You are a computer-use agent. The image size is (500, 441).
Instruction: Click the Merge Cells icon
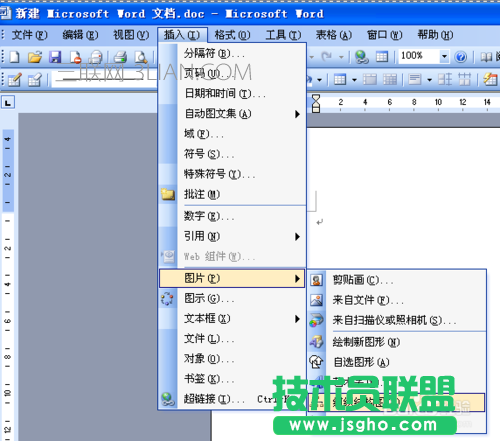370,80
